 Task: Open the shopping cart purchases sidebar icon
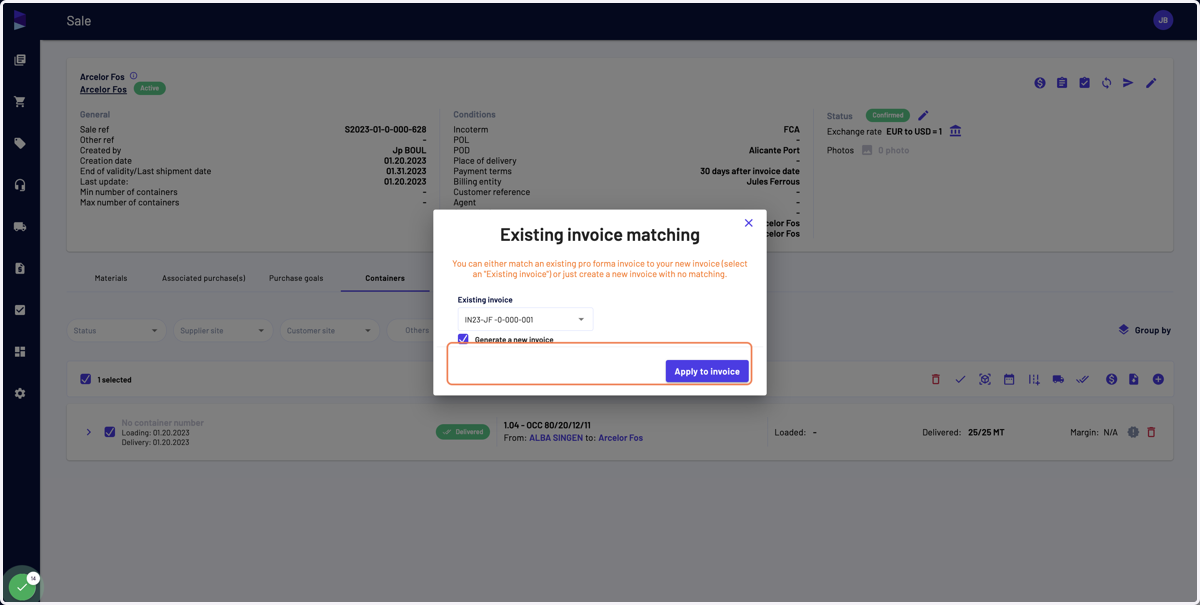(x=20, y=102)
